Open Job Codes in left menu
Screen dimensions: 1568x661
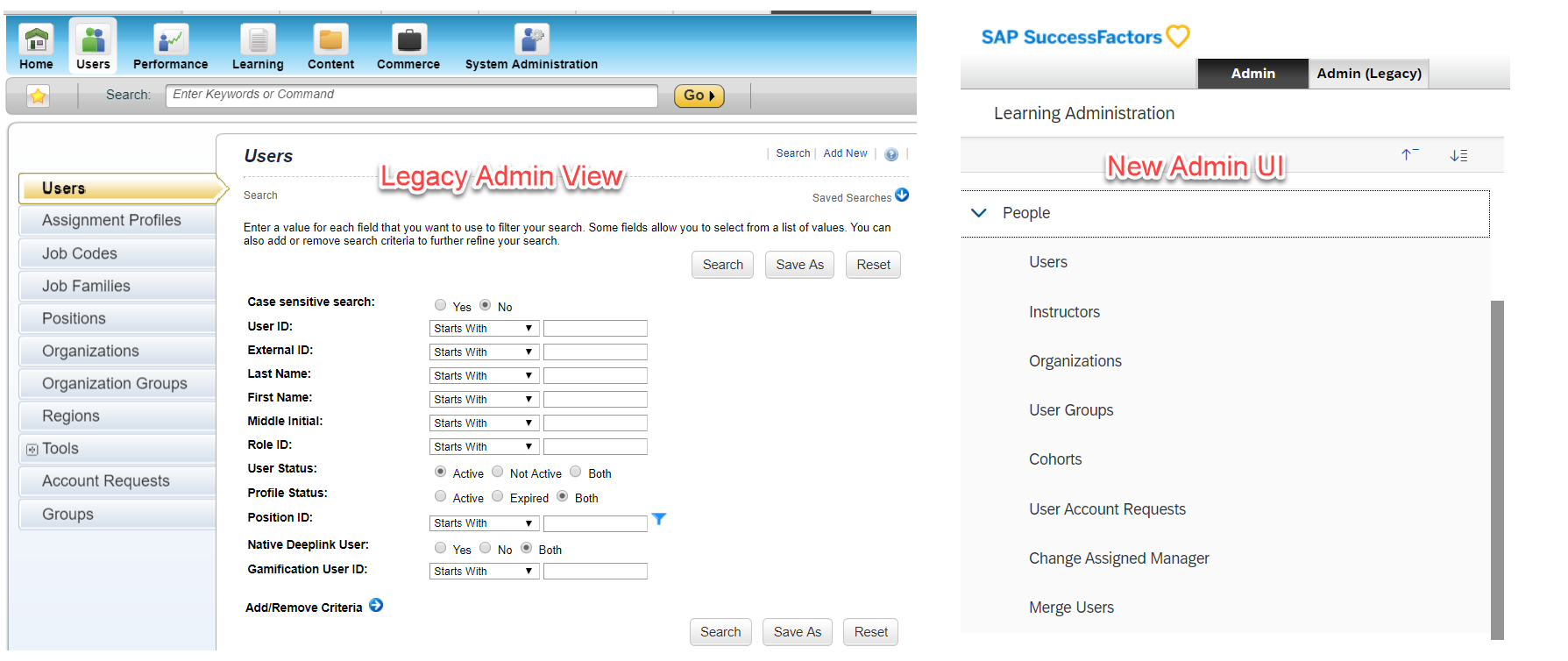(117, 253)
